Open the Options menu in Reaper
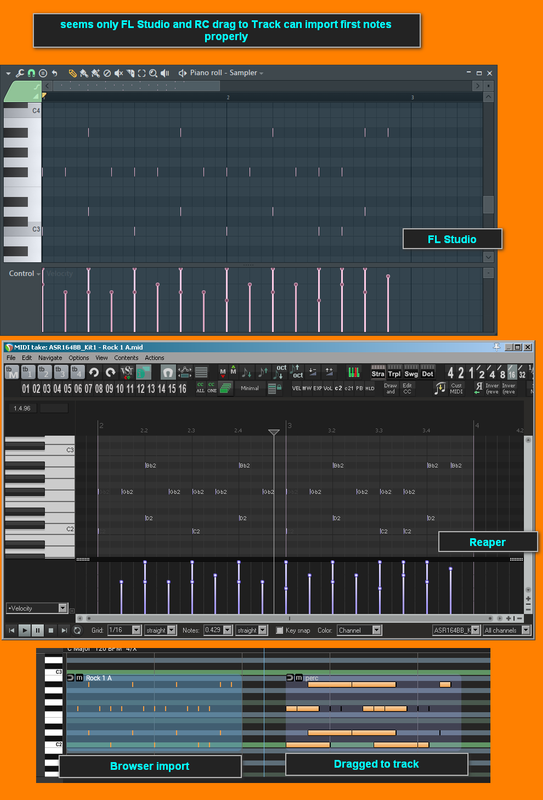Image resolution: width=543 pixels, height=800 pixels. click(x=79, y=358)
